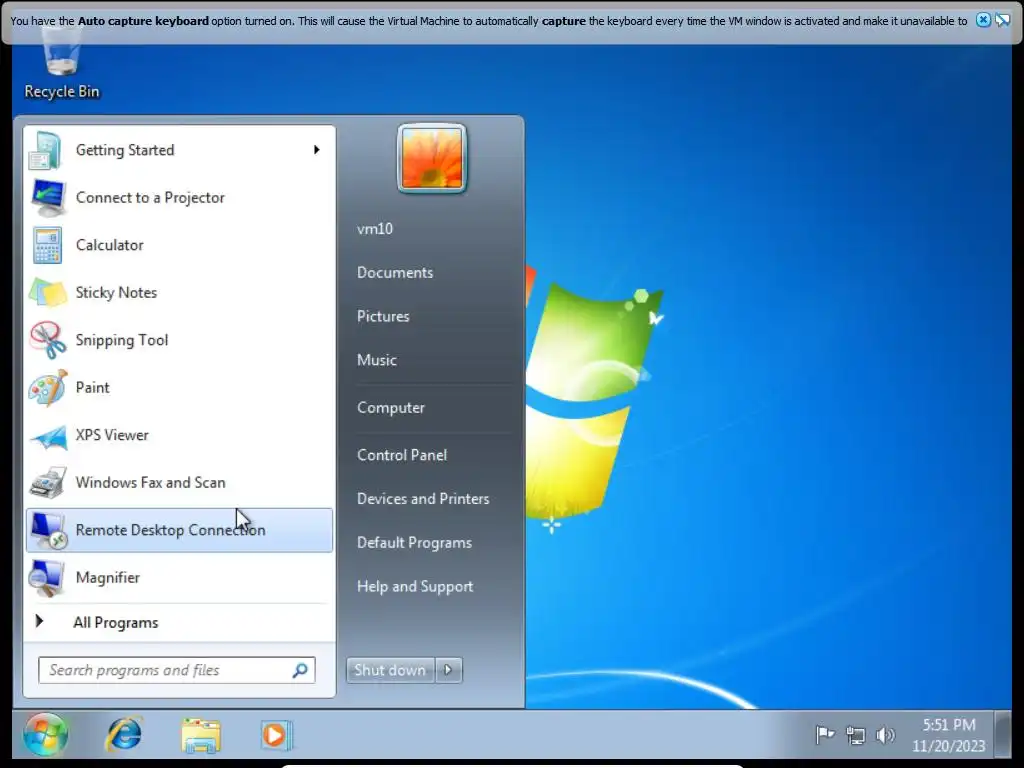Click the Connect to a Projector icon
Screen dimensions: 1024x768
pos(47,197)
